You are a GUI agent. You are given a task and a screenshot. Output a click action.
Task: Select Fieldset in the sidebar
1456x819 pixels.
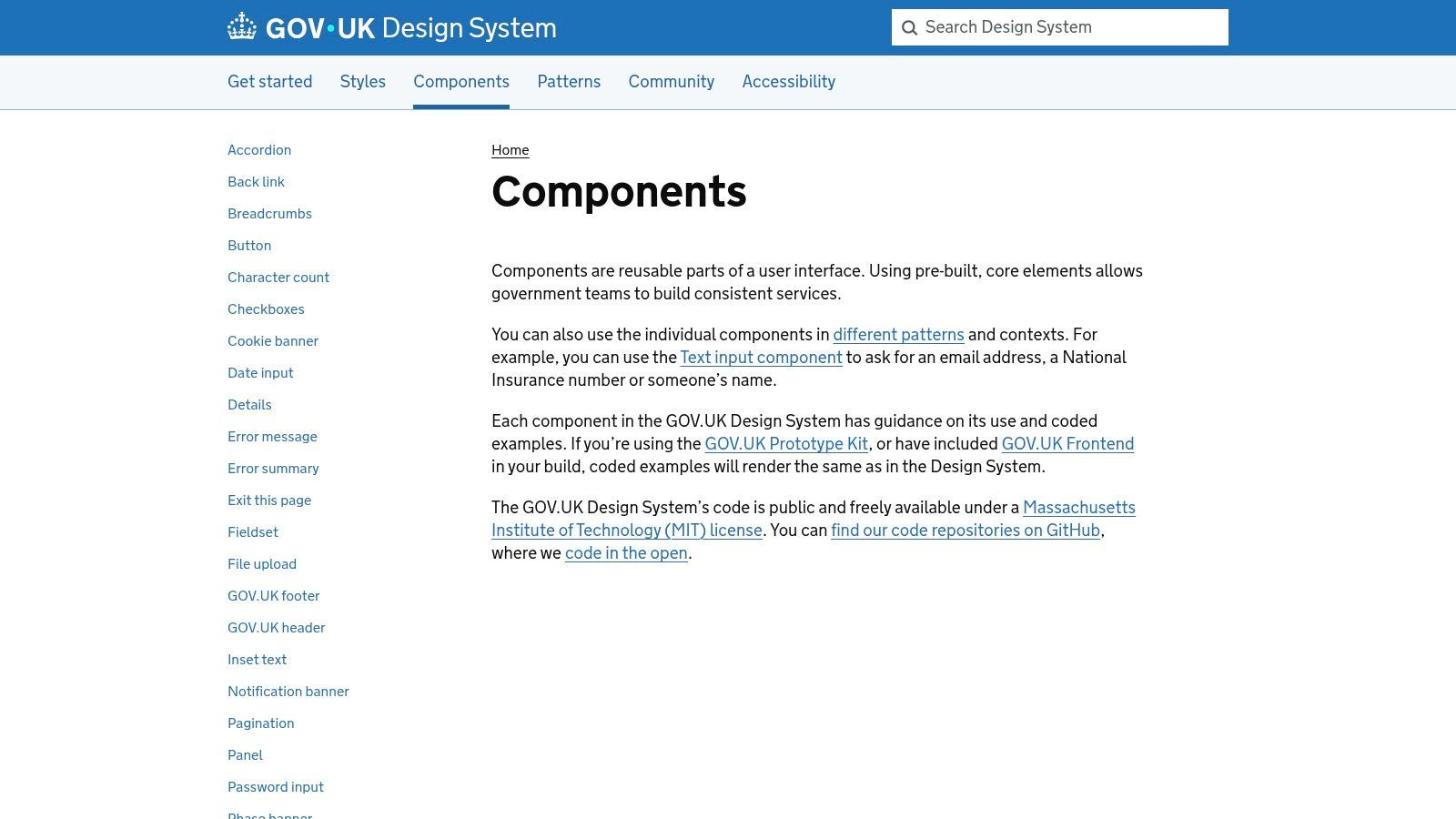(x=253, y=532)
